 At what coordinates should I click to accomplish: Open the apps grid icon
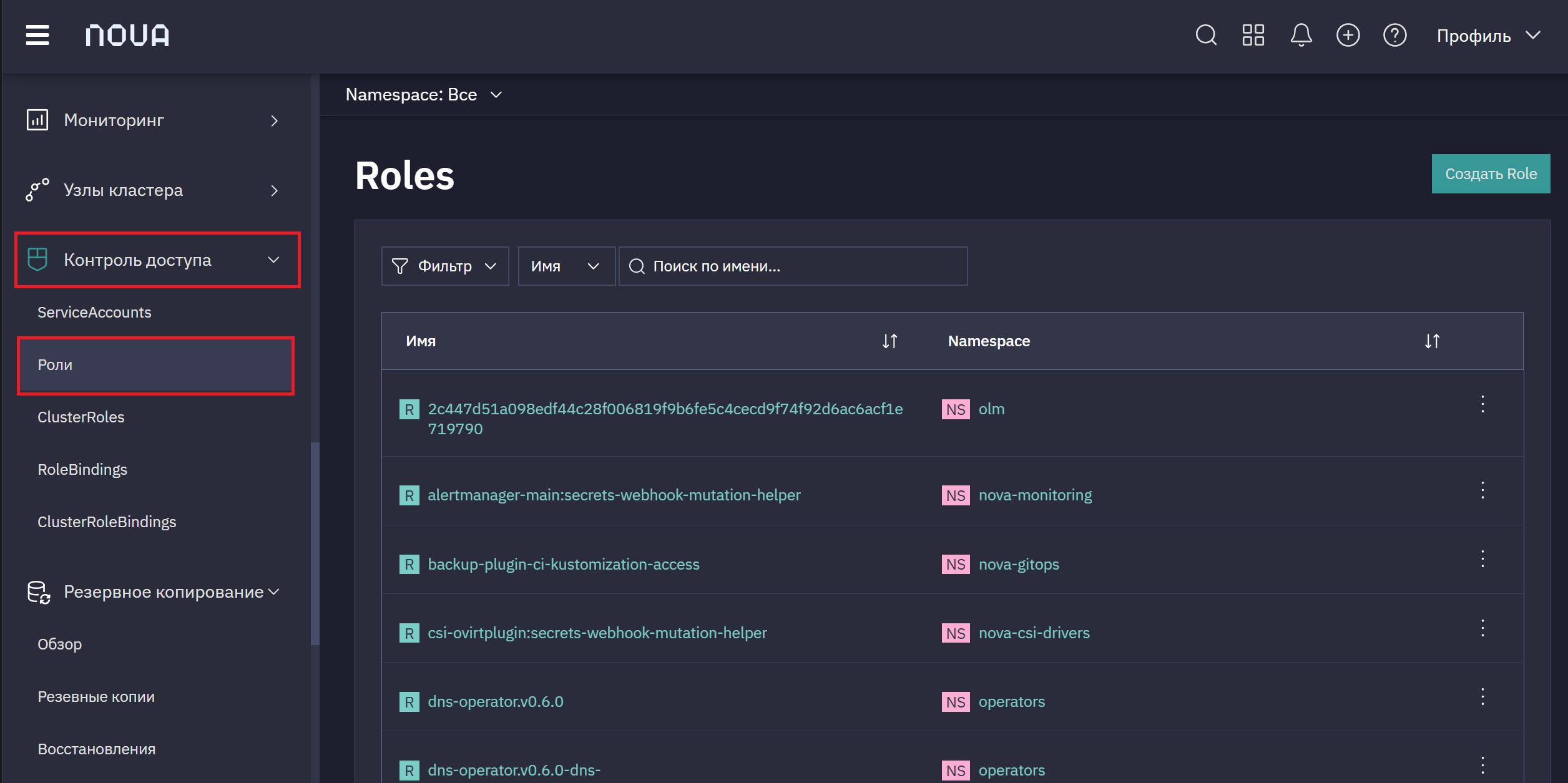[x=1253, y=35]
